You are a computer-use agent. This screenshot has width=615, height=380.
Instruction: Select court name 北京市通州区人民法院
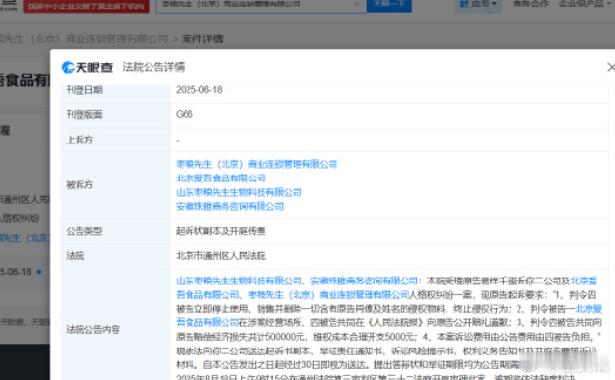tap(221, 256)
